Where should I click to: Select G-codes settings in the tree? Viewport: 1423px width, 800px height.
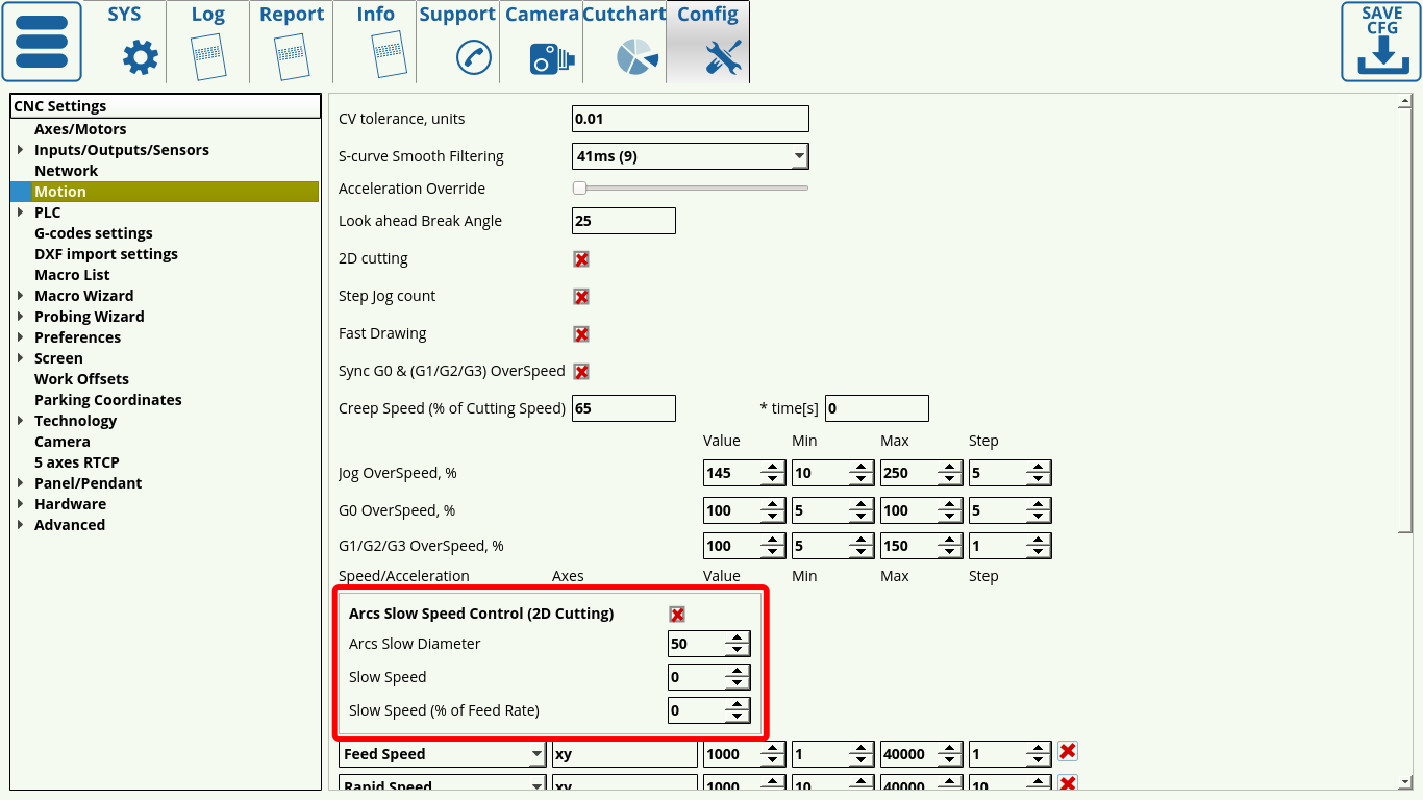pos(93,233)
